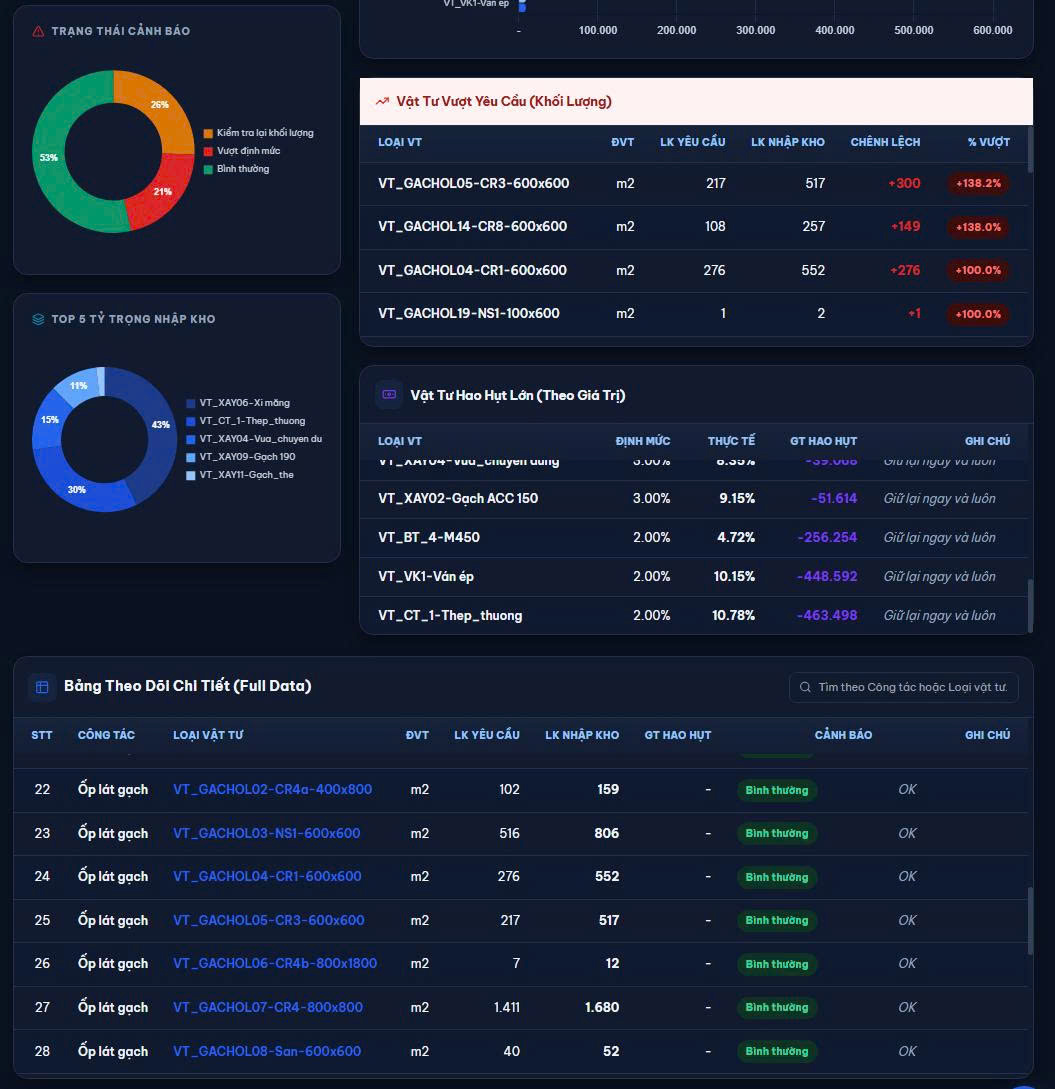Click the orange Kiểm tra lại khối lượng legend swatch

pyautogui.click(x=208, y=133)
